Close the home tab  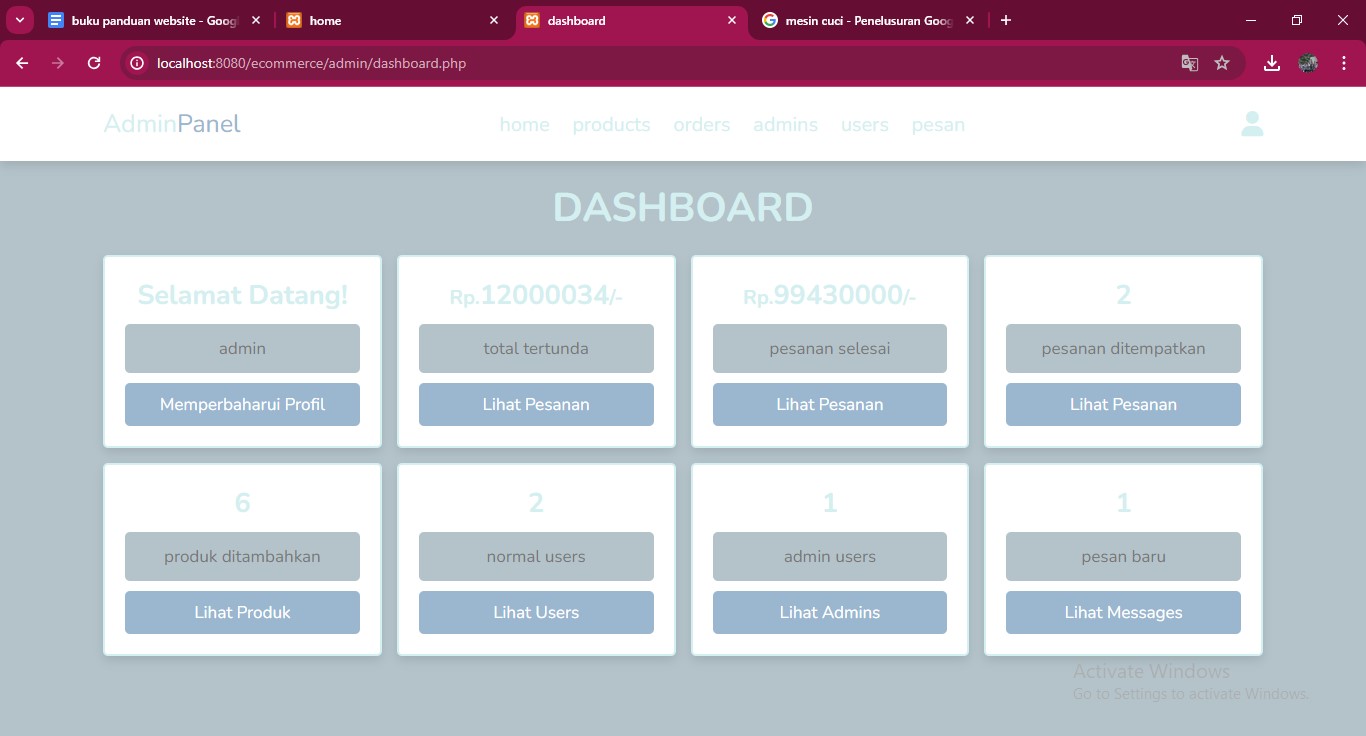click(x=494, y=20)
